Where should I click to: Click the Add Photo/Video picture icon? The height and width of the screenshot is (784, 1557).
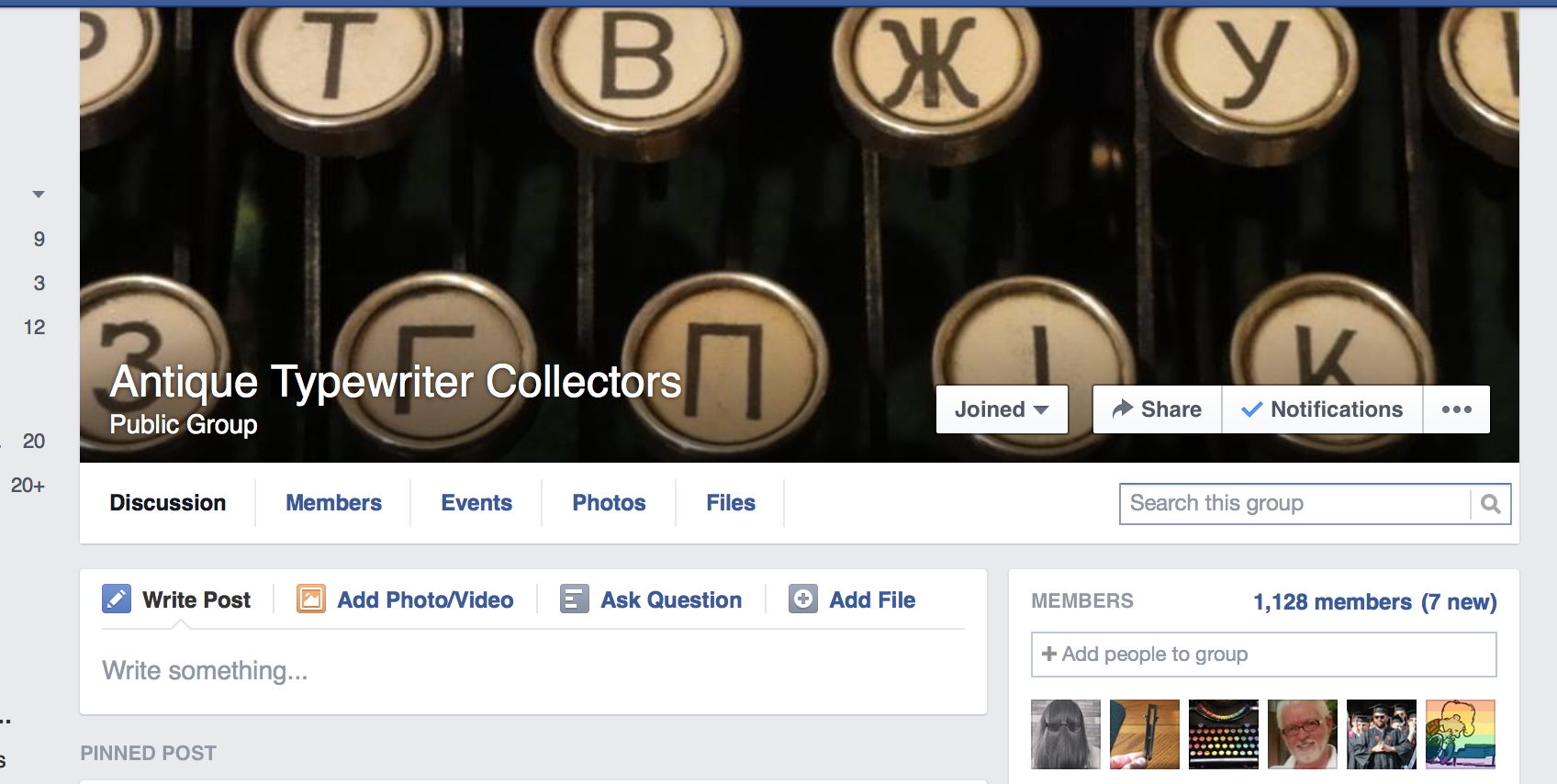tap(311, 599)
